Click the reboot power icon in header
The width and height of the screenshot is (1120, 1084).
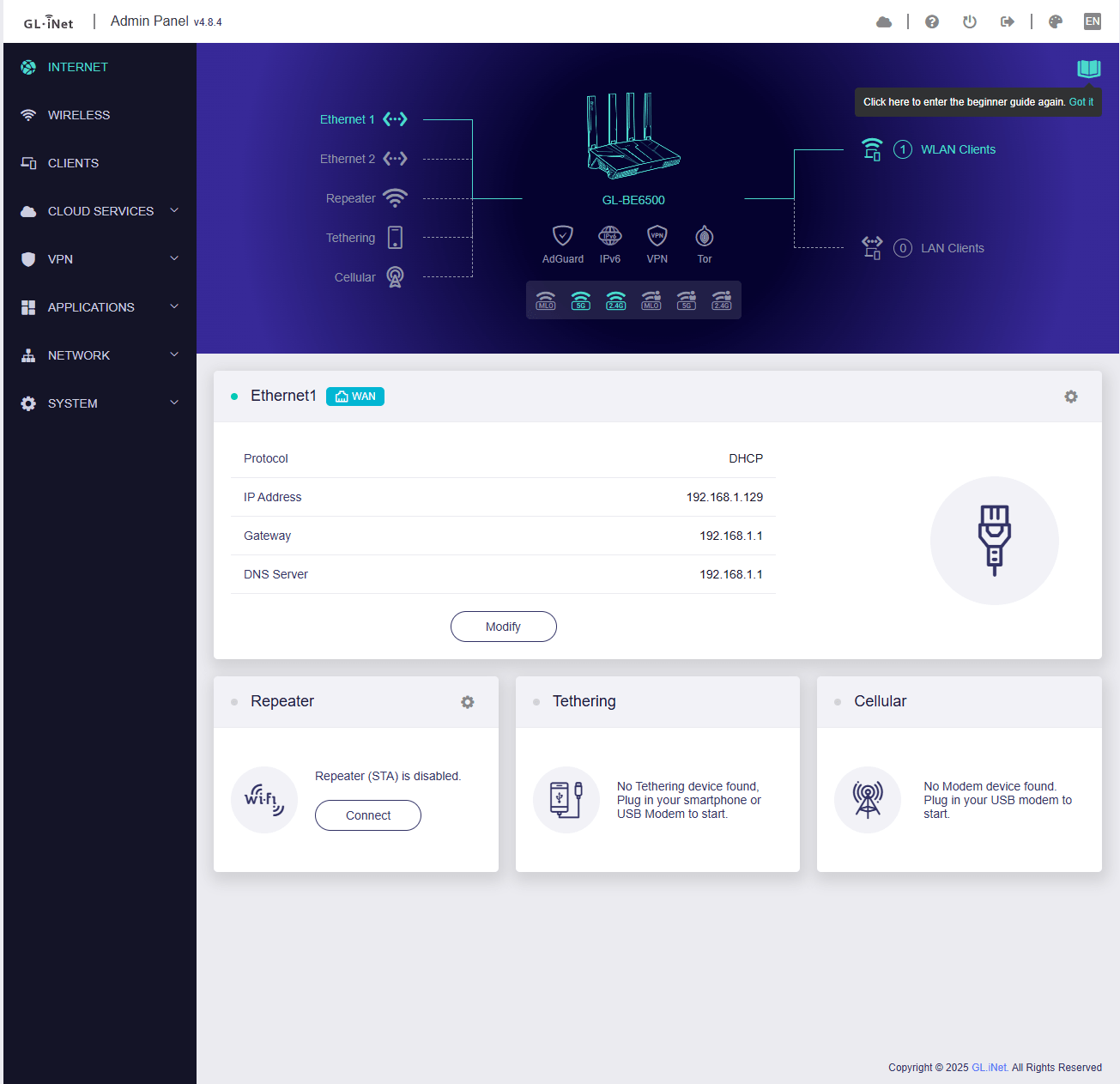tap(970, 21)
